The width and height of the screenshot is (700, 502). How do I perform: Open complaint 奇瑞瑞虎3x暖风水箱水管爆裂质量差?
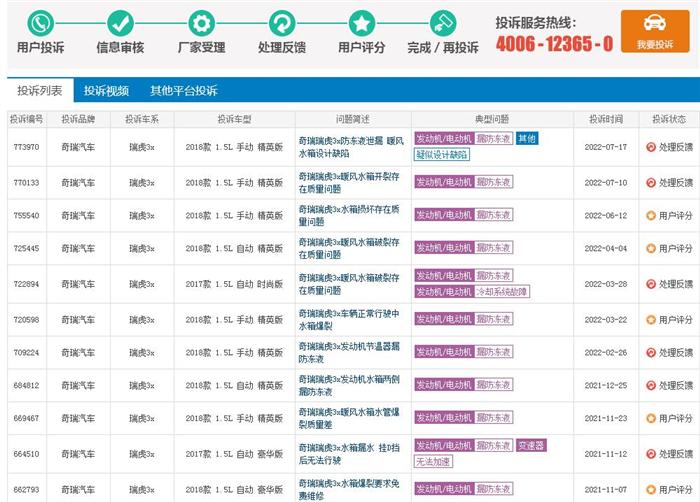(349, 418)
